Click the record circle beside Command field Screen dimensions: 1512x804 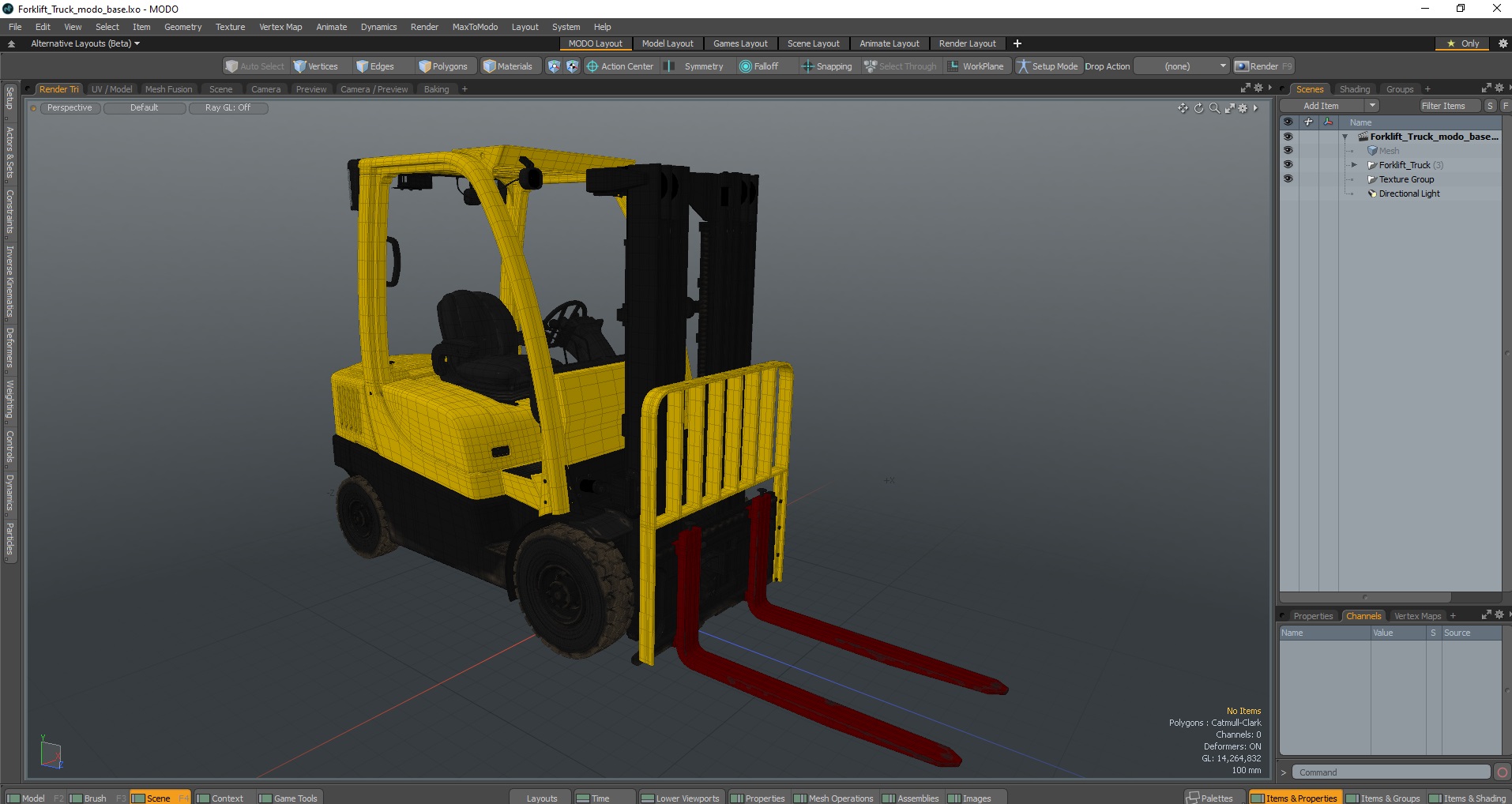(x=1503, y=772)
